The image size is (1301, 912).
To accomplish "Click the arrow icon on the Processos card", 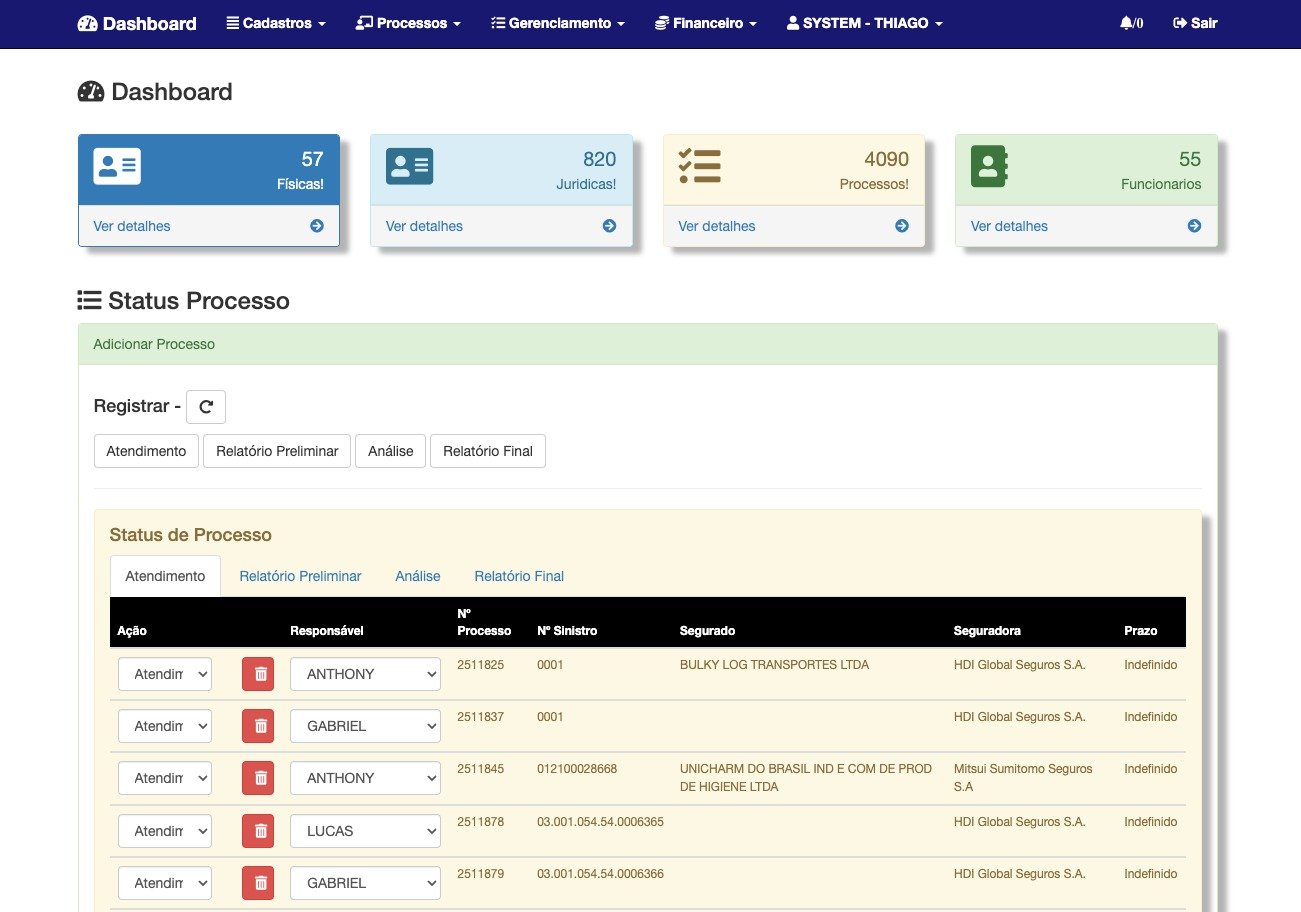I will 902,226.
